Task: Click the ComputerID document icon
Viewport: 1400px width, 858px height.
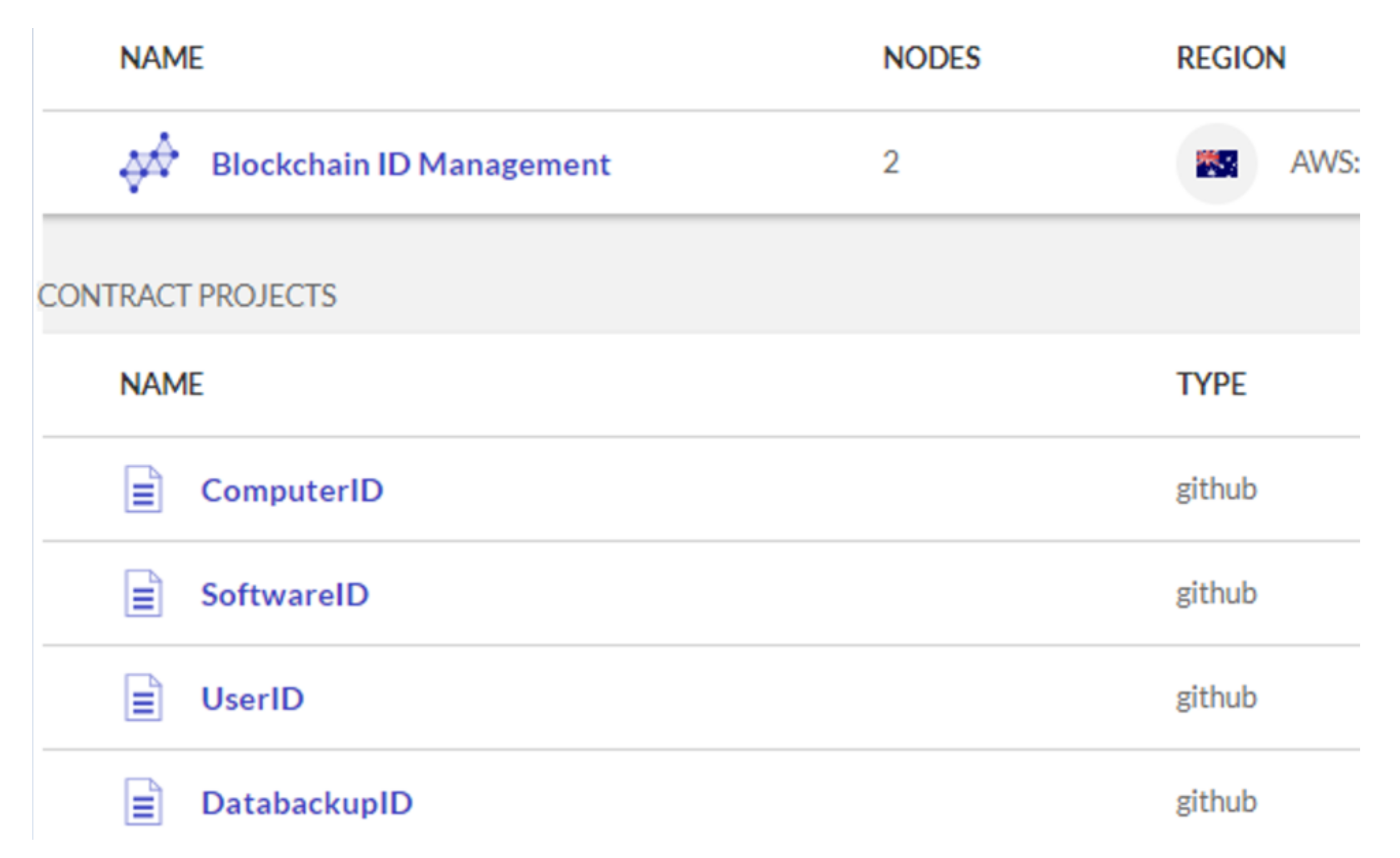Action: tap(143, 489)
